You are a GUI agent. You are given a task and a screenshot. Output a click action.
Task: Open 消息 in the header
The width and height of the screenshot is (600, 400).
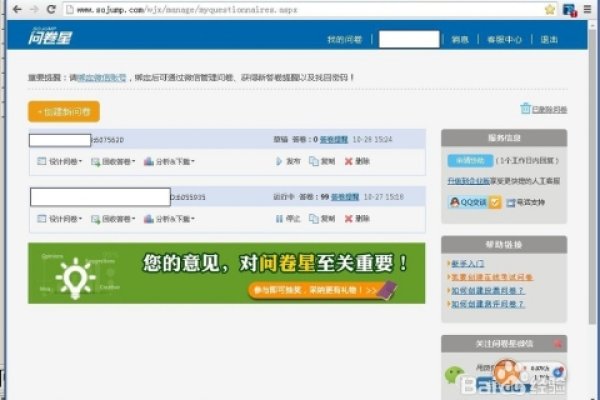click(460, 39)
